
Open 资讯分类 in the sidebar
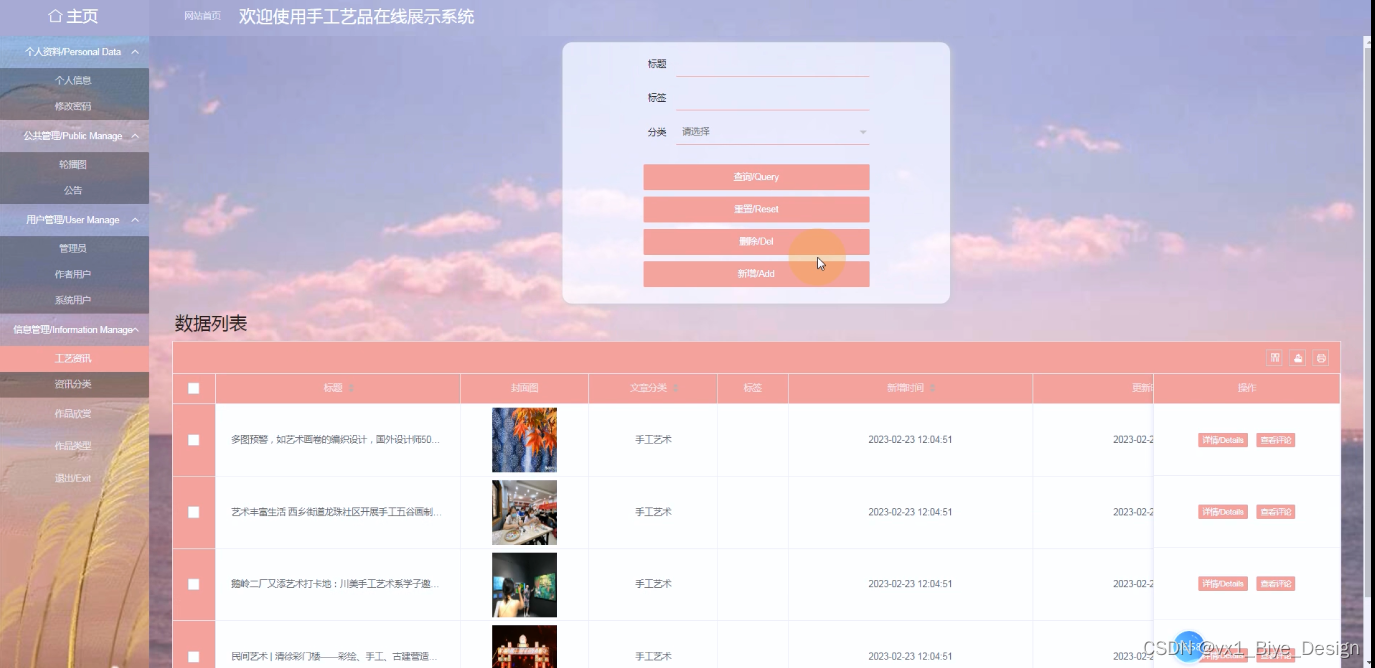point(74,384)
